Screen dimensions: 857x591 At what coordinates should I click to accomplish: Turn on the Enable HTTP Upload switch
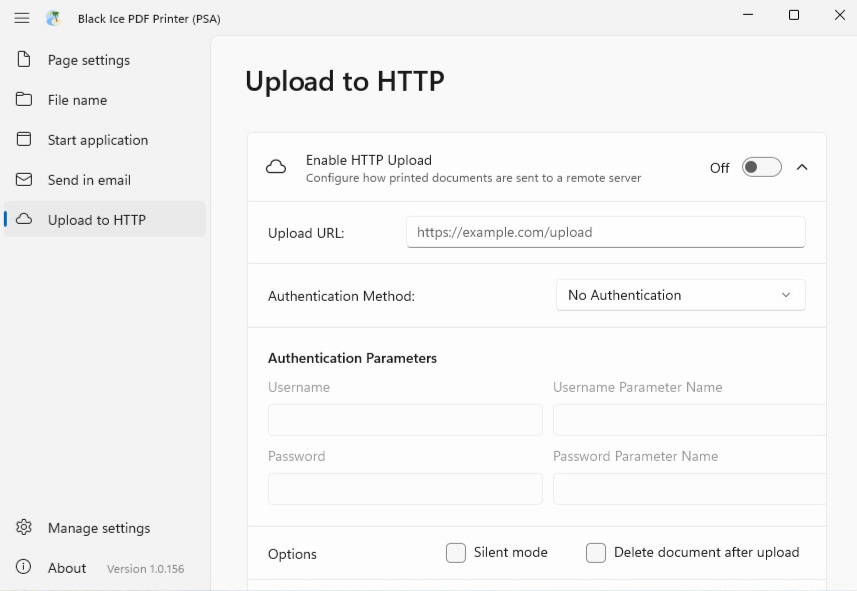pyautogui.click(x=761, y=167)
